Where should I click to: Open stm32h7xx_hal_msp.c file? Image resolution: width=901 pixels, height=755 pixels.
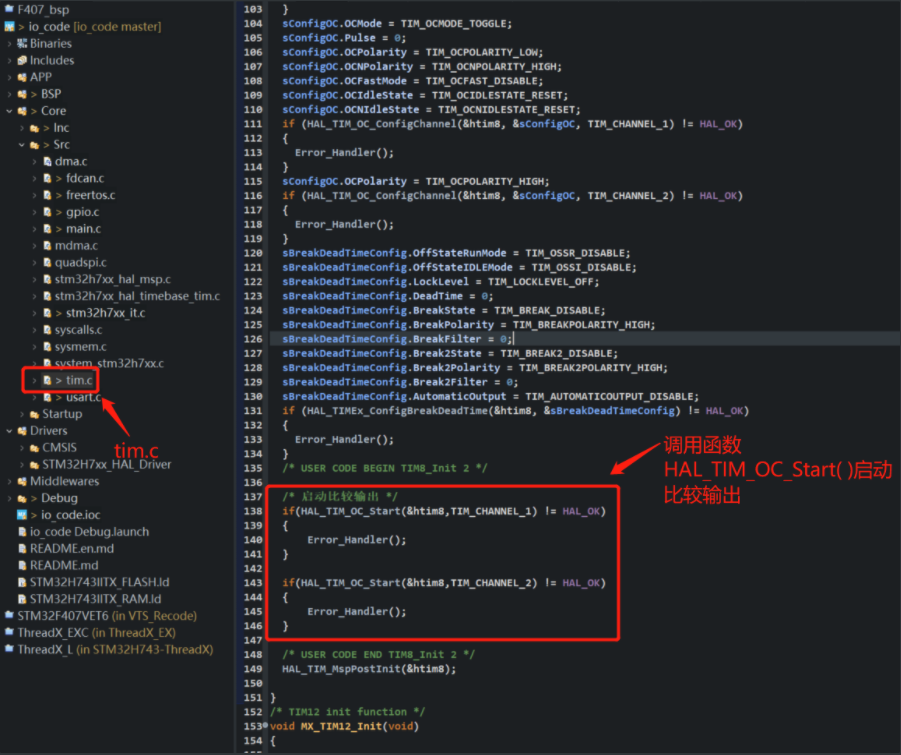click(113, 279)
